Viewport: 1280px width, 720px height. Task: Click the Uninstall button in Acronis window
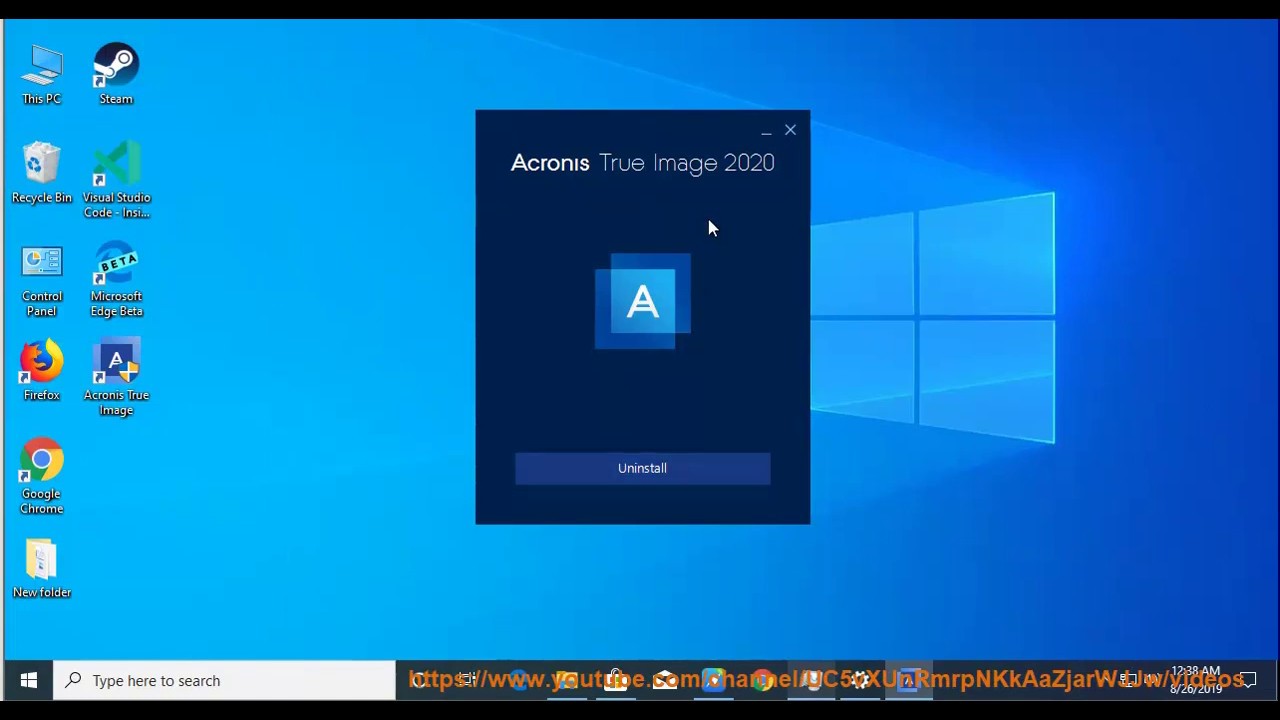642,468
